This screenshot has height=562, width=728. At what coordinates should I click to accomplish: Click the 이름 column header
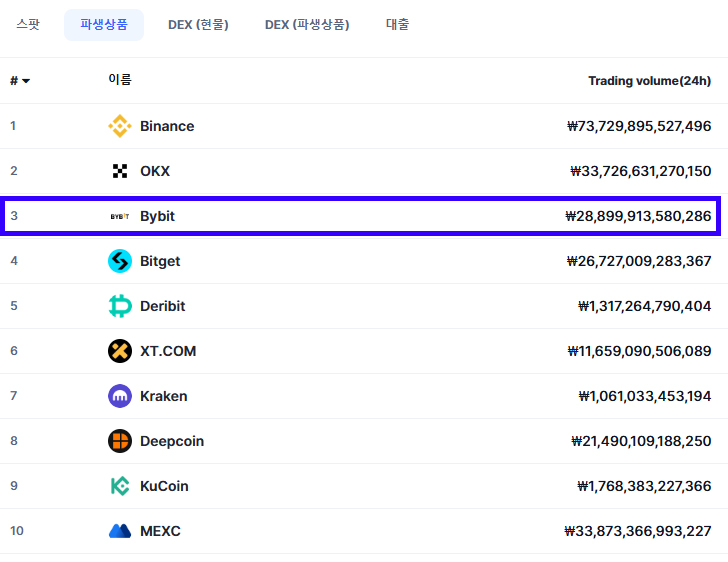coord(120,79)
